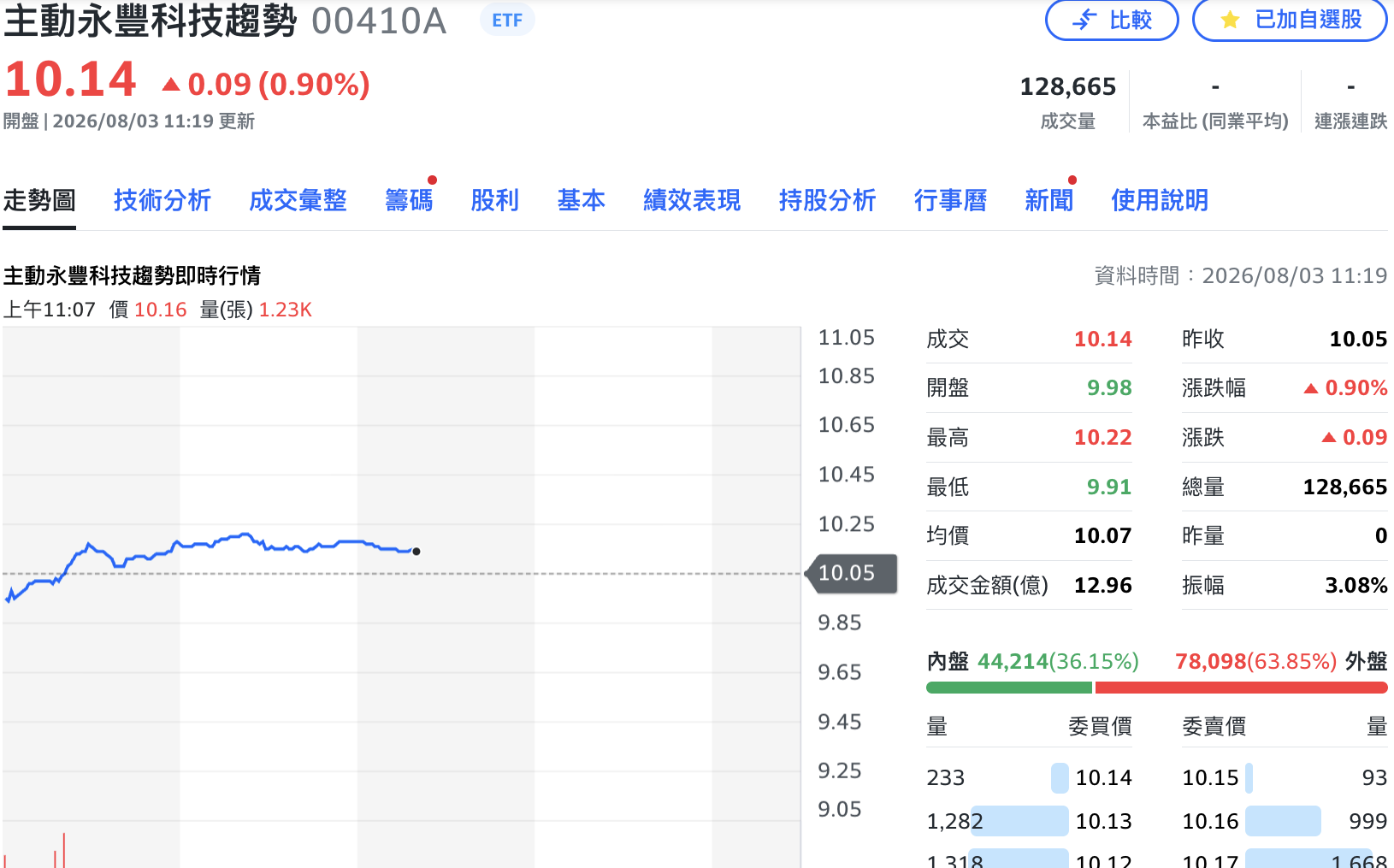Click the 委賣價 column header
Viewport: 1394px width, 868px height.
click(1214, 727)
